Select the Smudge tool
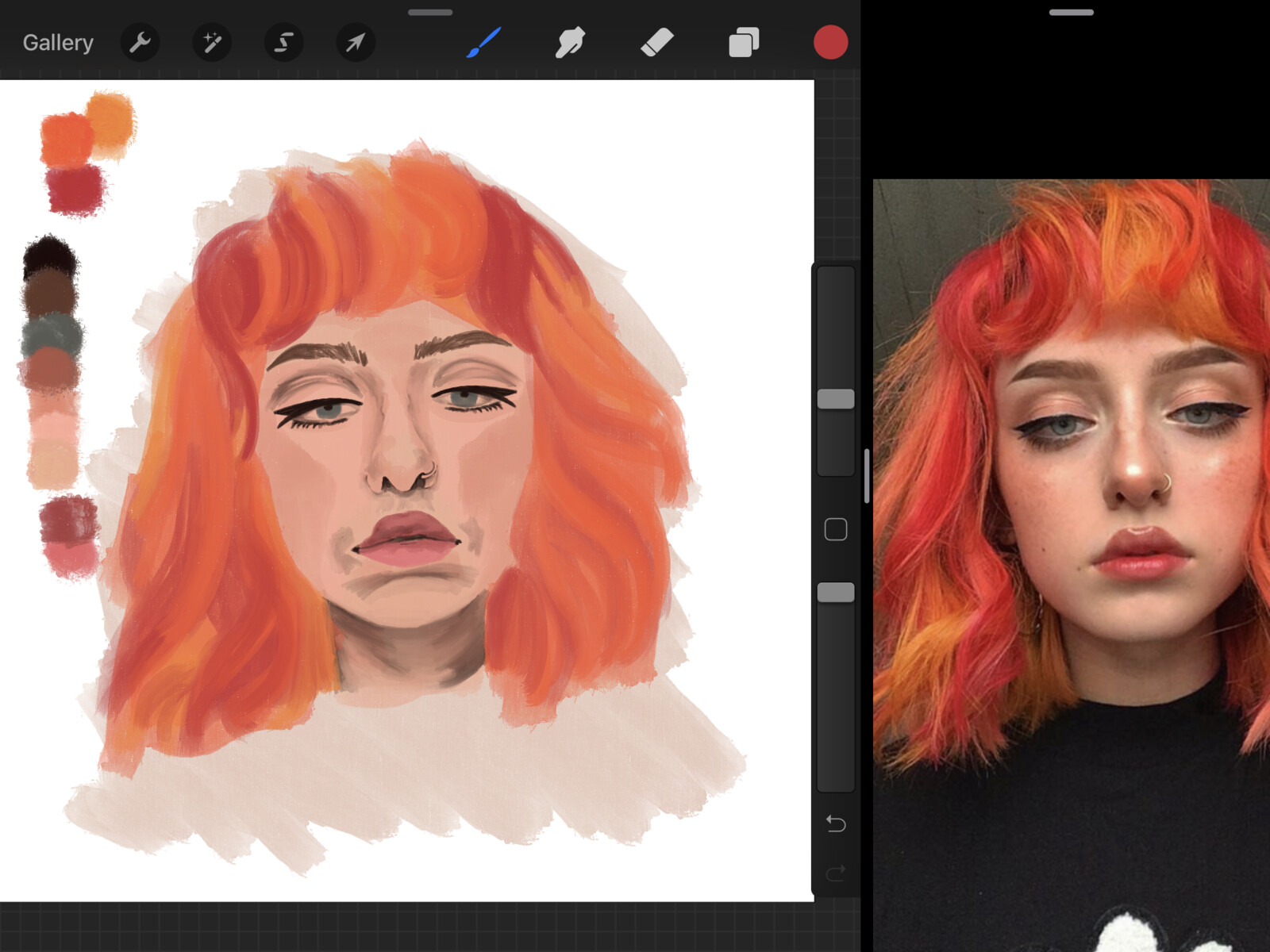The width and height of the screenshot is (1270, 952). tap(570, 43)
